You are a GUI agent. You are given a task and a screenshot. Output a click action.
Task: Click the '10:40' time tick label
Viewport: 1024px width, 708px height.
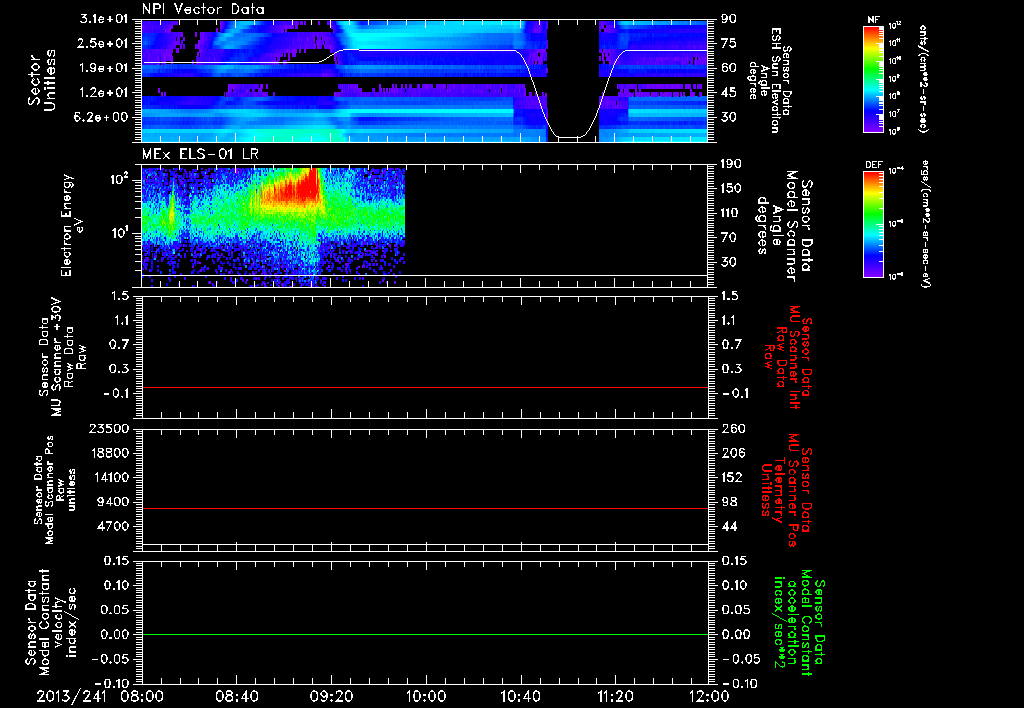click(x=520, y=696)
